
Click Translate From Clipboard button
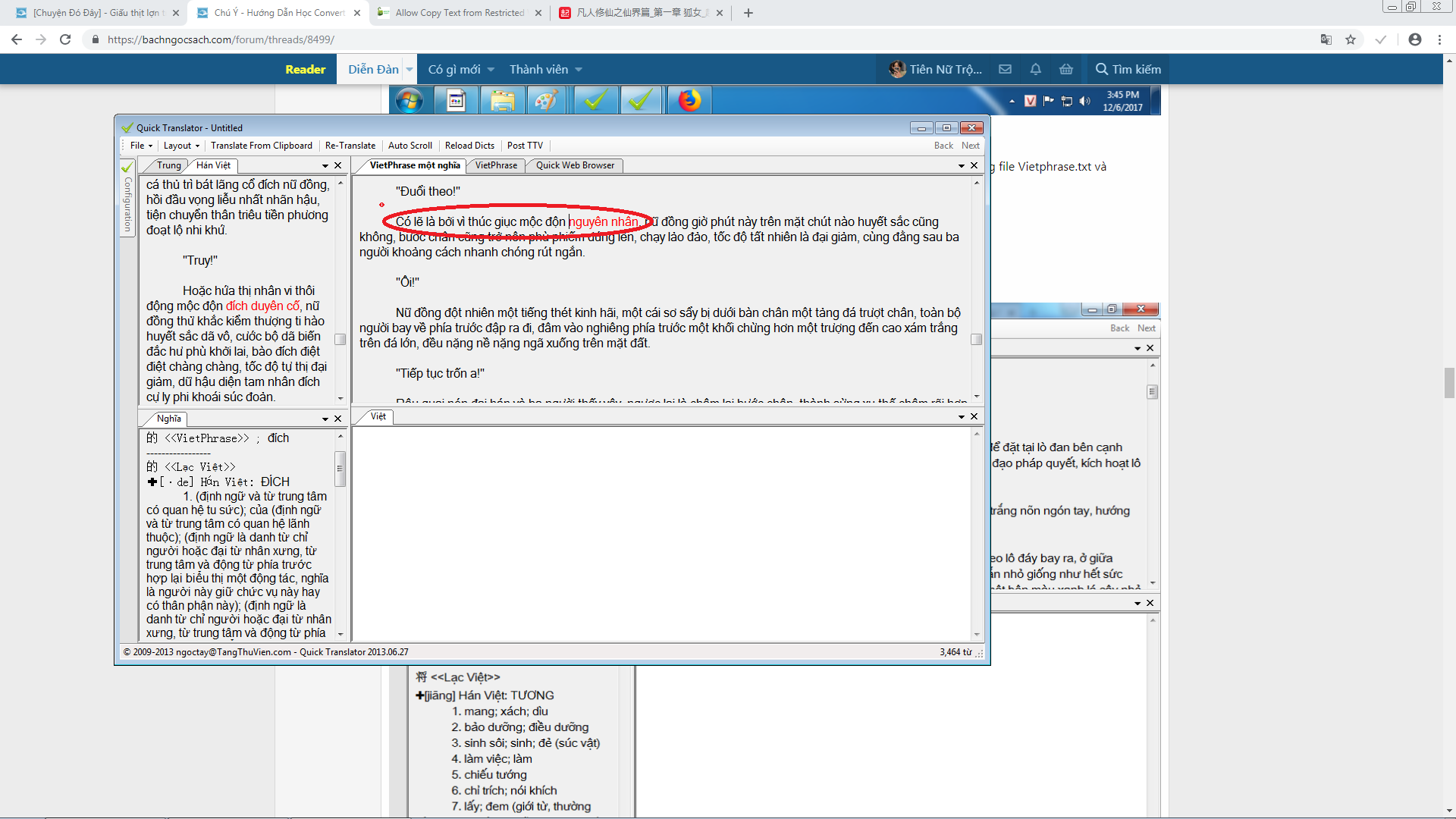pyautogui.click(x=261, y=146)
